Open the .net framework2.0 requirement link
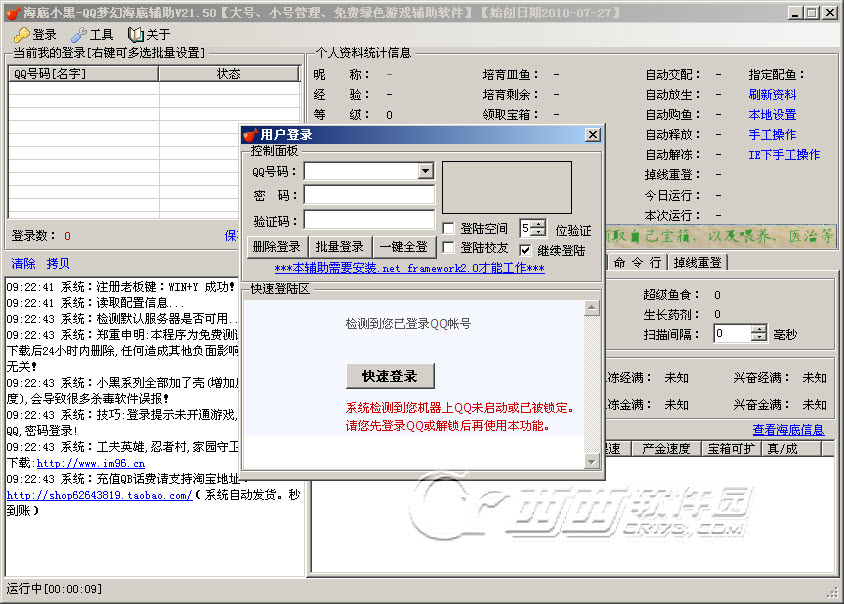 coord(410,268)
